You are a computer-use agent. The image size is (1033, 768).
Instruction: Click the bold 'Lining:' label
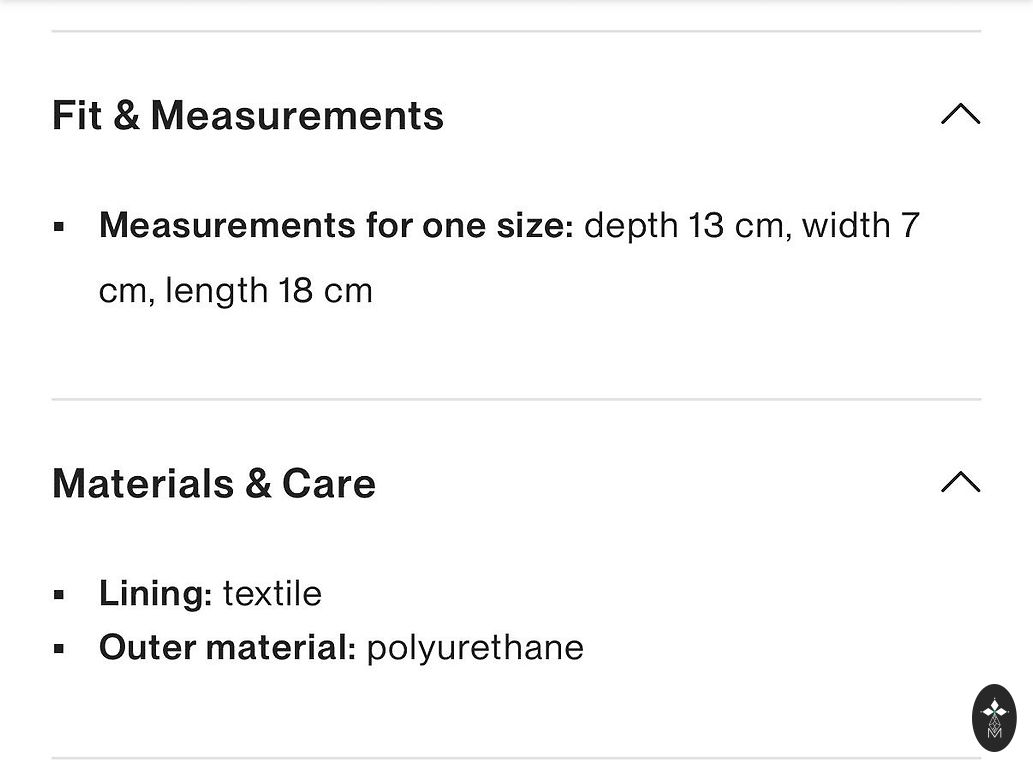(x=155, y=593)
